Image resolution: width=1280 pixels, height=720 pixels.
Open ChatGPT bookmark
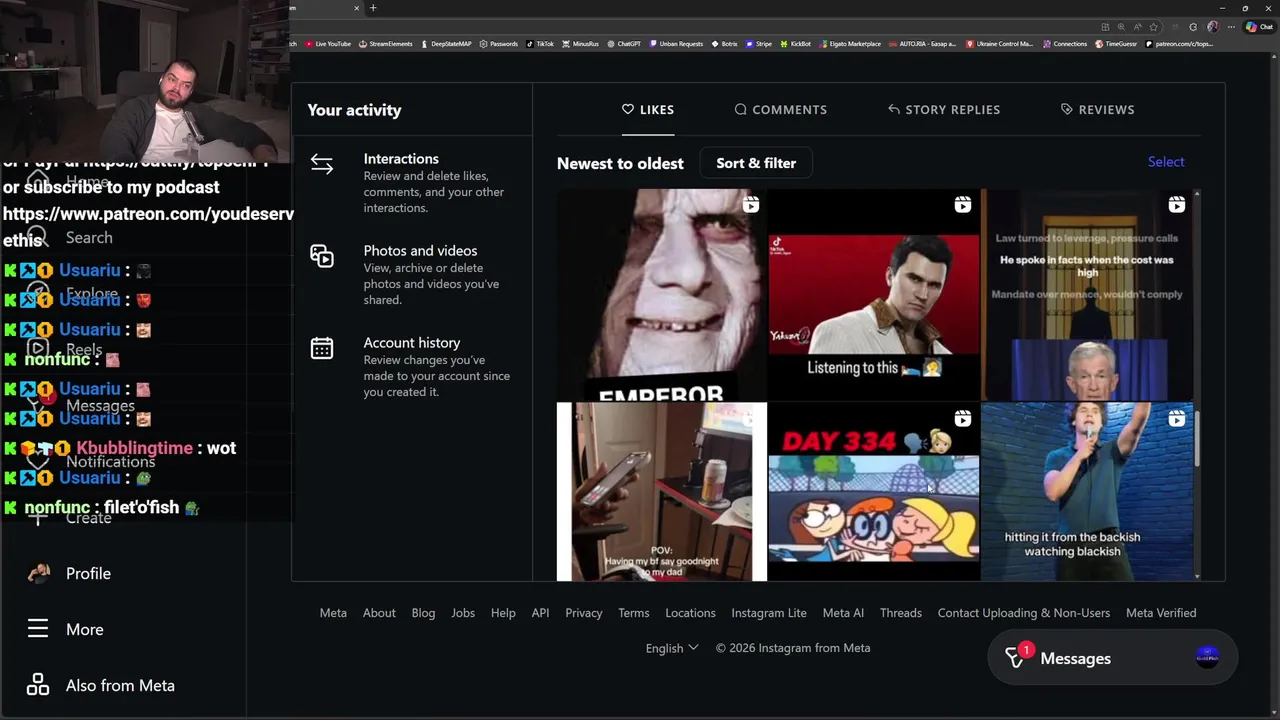pyautogui.click(x=624, y=44)
